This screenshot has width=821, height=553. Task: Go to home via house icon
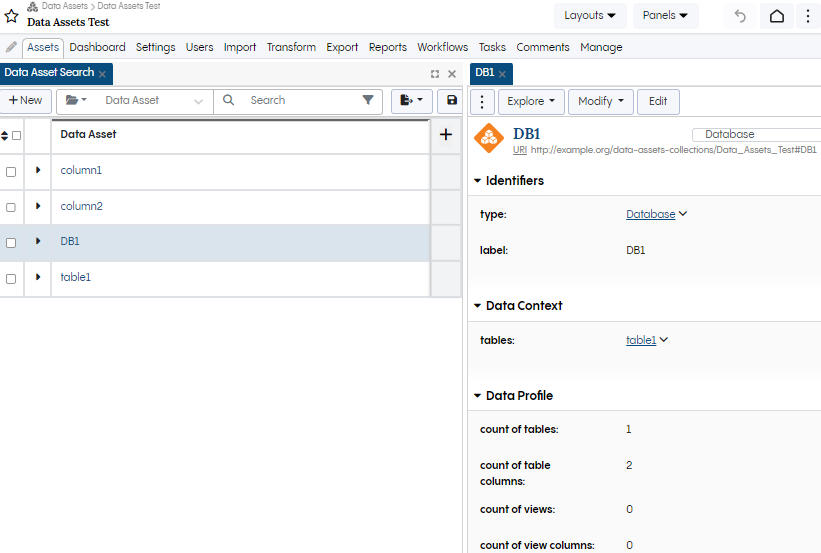pyautogui.click(x=777, y=16)
